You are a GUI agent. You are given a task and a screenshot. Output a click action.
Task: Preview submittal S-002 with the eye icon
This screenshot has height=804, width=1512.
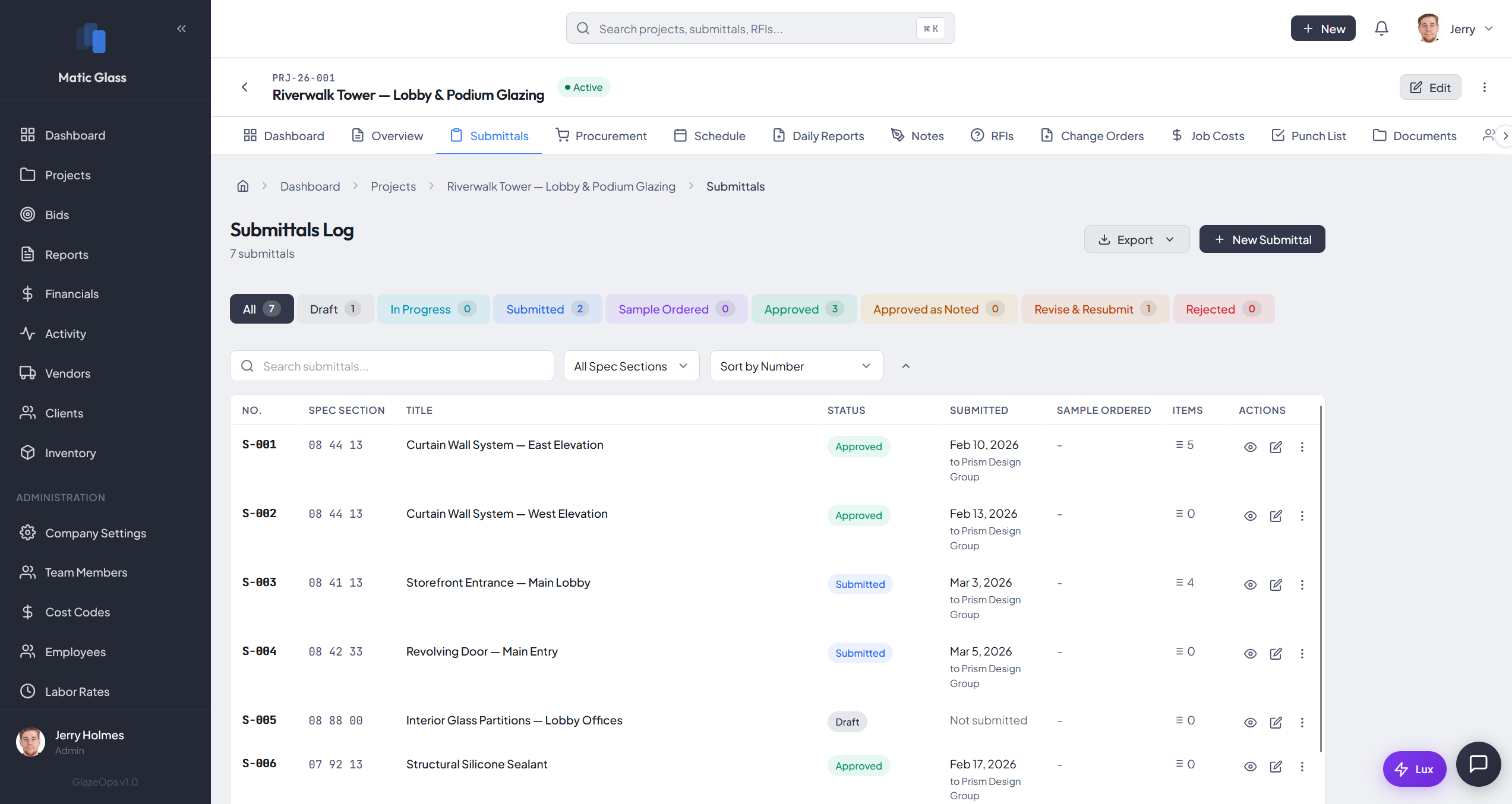coord(1250,515)
